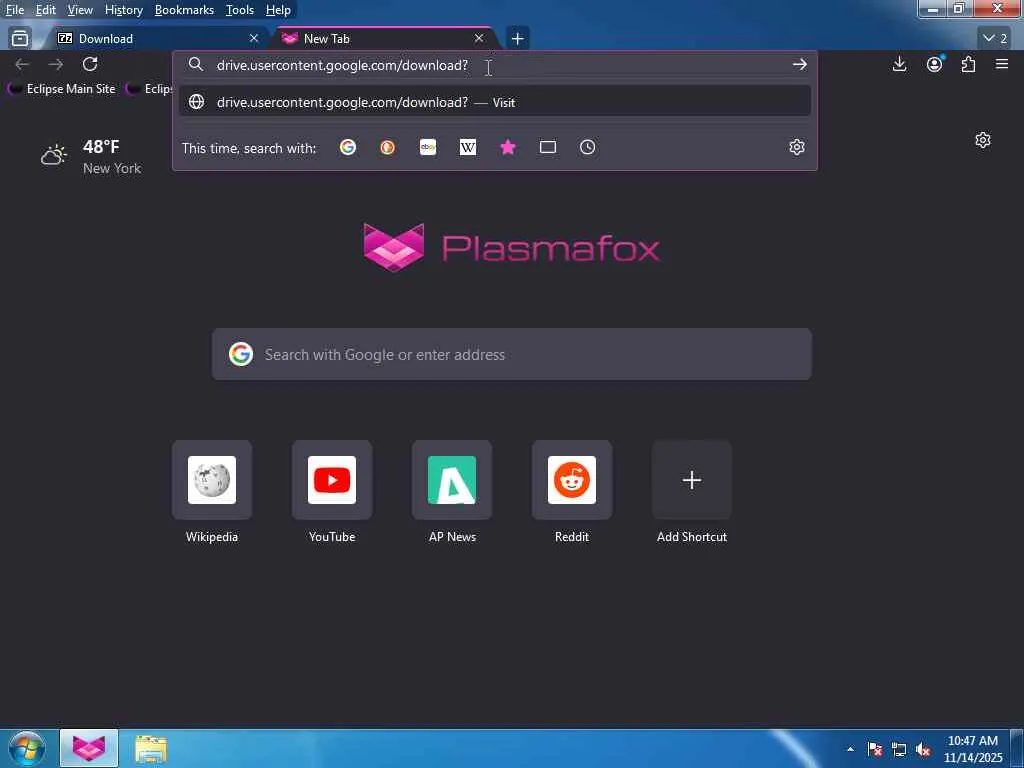The image size is (1024, 768).
Task: Open Eclipse Main Site bookmark
Action: [62, 89]
